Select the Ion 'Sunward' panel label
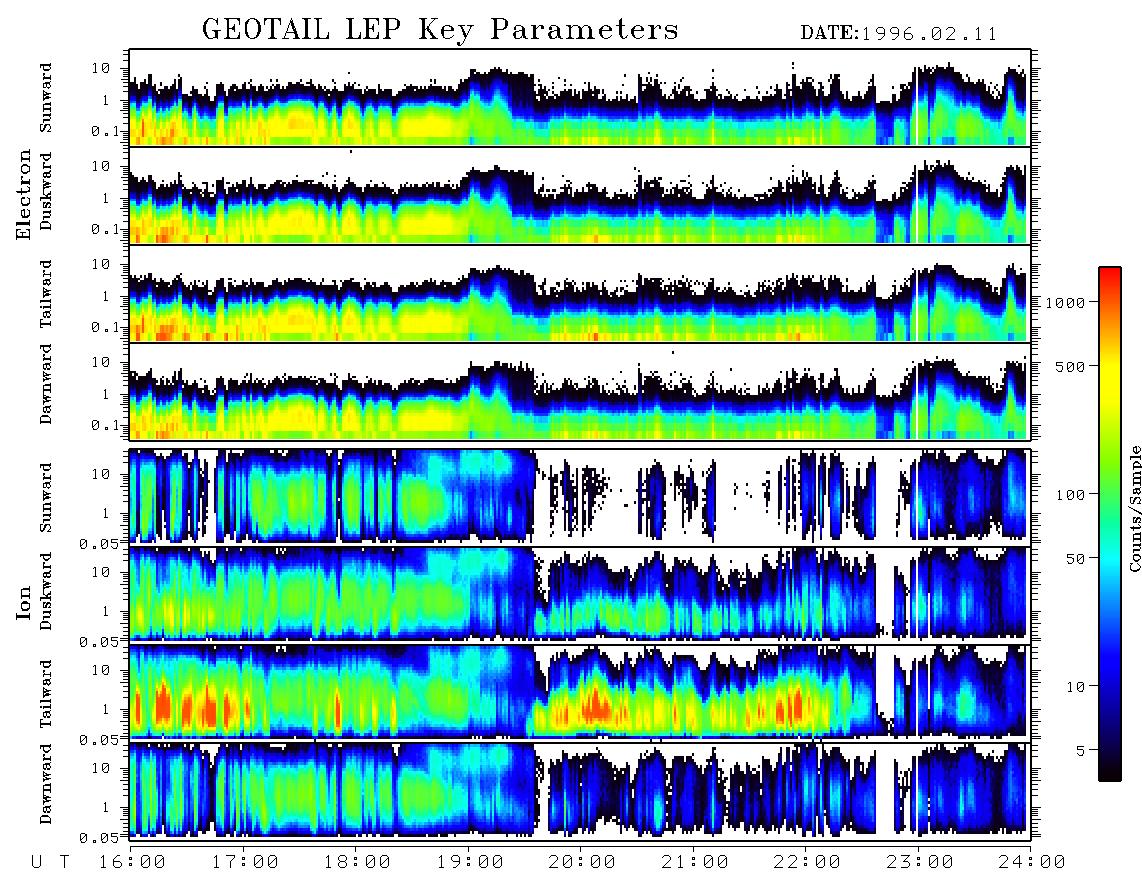Screen dimensions: 1142x880 47,497
